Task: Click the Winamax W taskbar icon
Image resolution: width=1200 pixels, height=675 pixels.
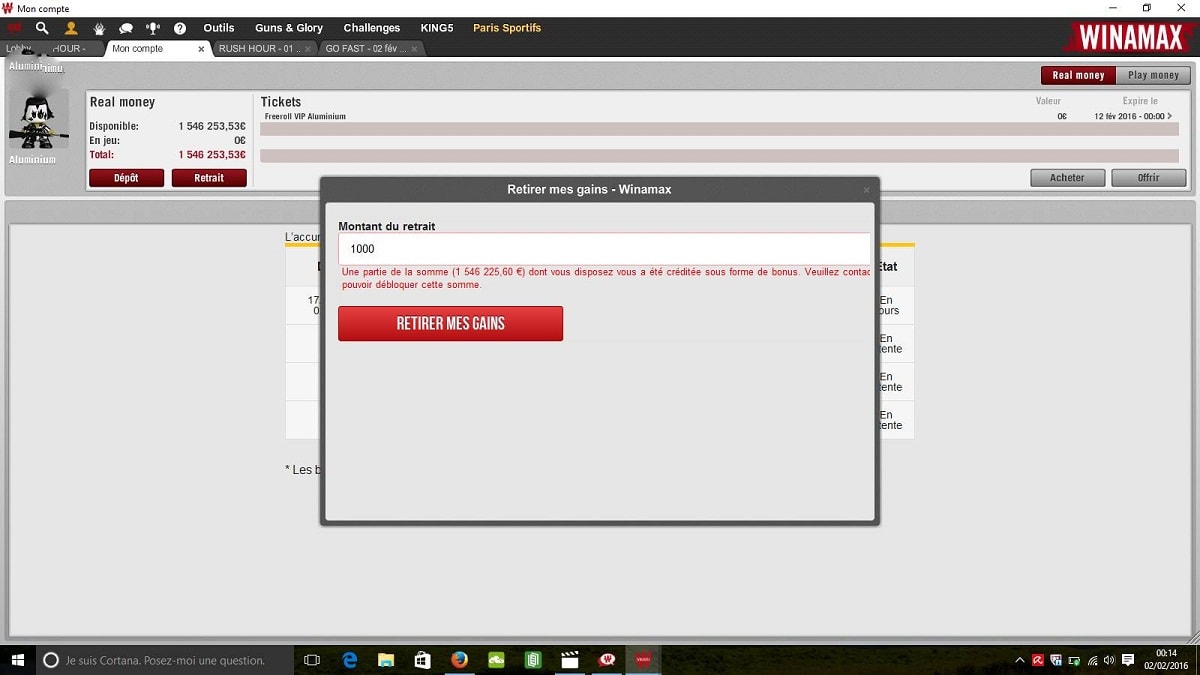Action: click(606, 660)
